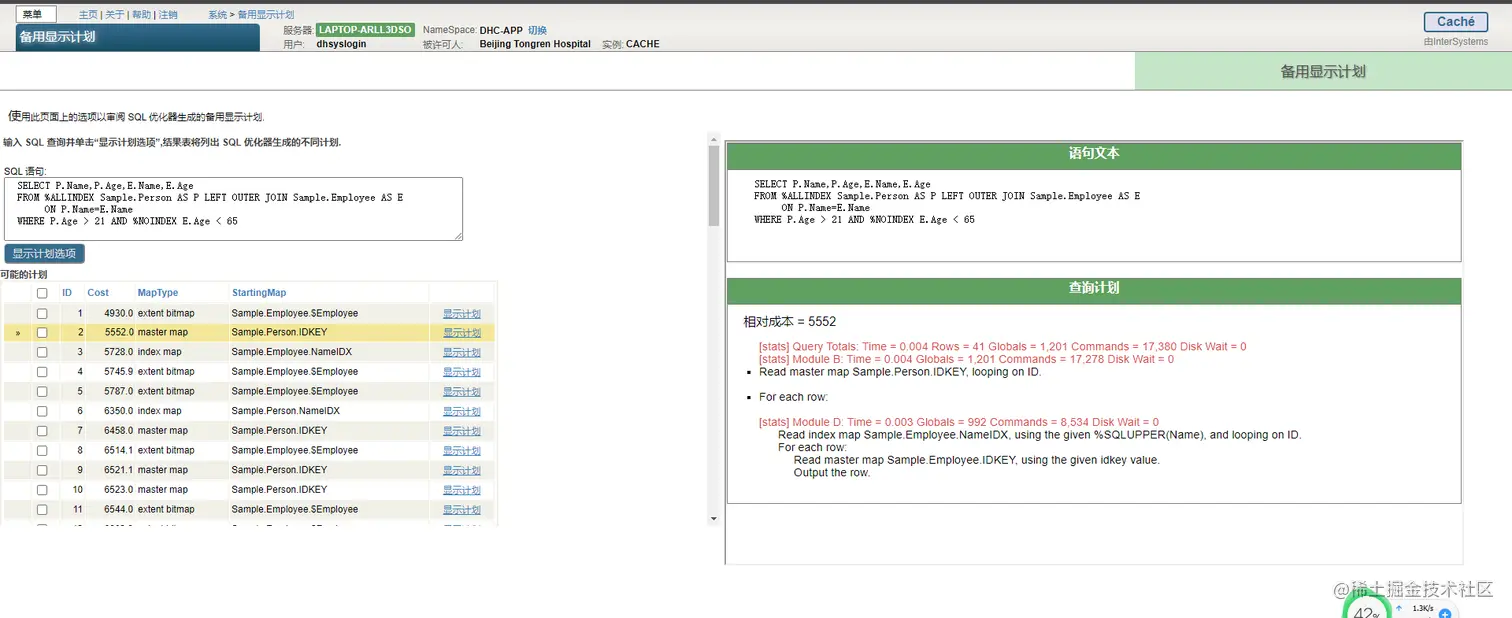Click the LAPTOP-ARLL3DSO server badge
1512x618 pixels.
(365, 31)
